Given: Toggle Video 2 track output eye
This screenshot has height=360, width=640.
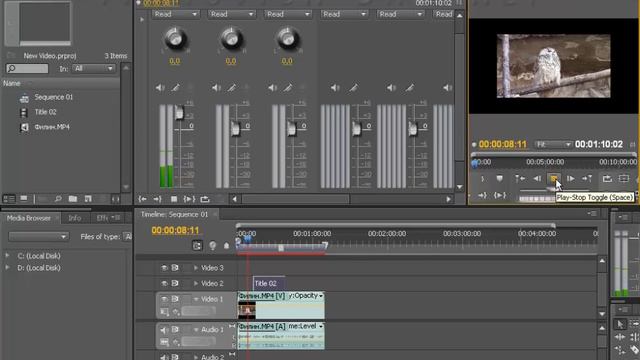Looking at the screenshot, I should [164, 283].
